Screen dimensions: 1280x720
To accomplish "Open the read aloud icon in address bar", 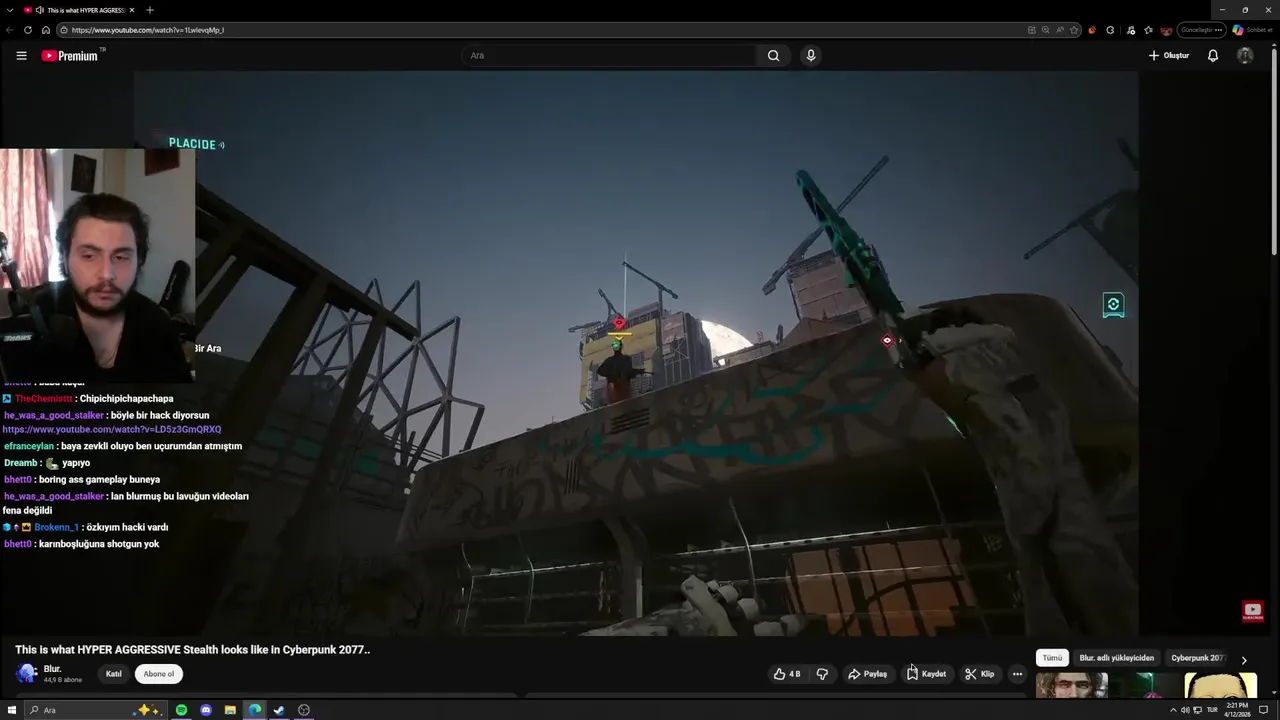I will 1060,30.
